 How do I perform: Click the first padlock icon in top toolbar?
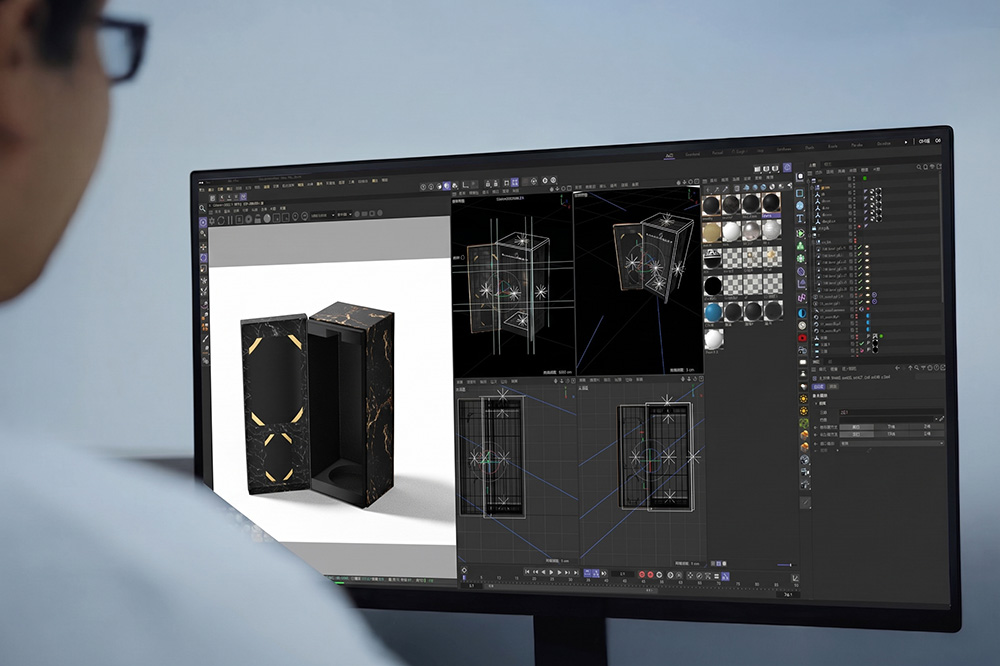(488, 184)
